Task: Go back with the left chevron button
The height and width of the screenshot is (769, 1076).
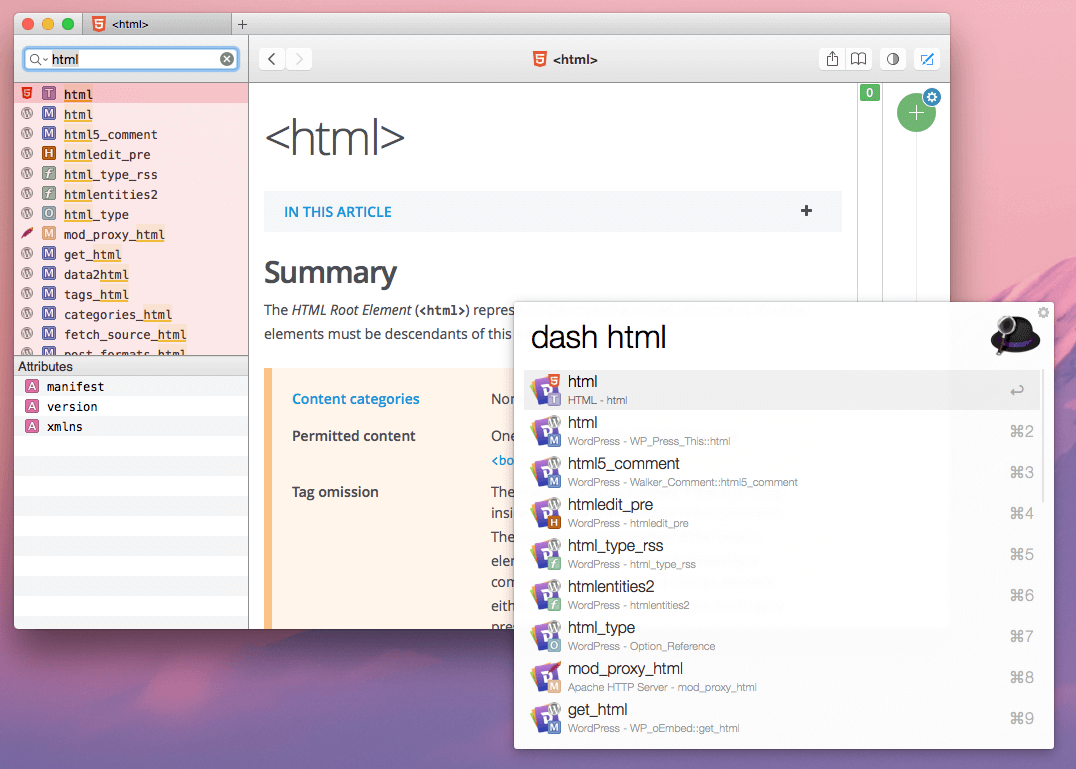Action: click(272, 60)
